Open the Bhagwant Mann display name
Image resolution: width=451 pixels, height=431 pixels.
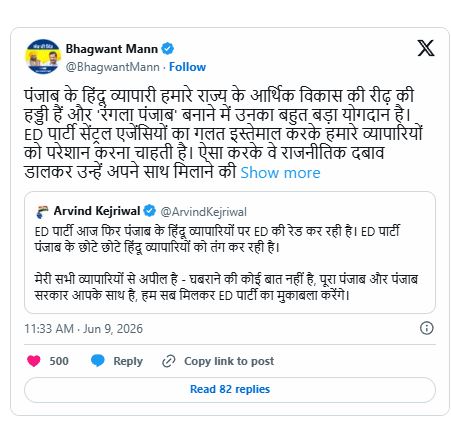click(x=111, y=49)
